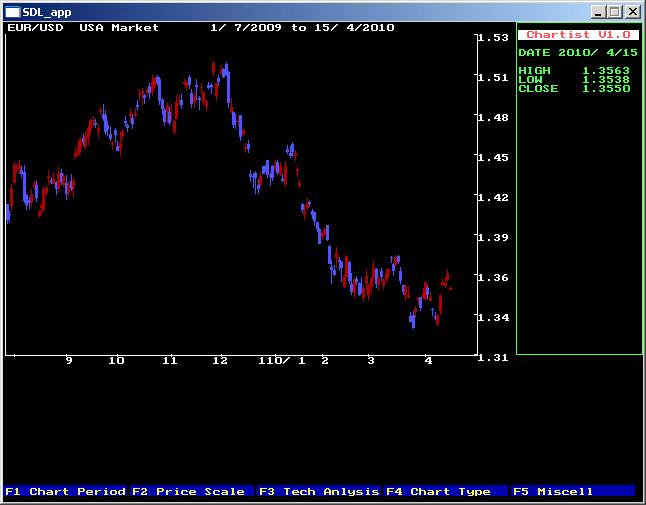Close the SDL_app window
This screenshot has width=646, height=505.
click(x=632, y=12)
